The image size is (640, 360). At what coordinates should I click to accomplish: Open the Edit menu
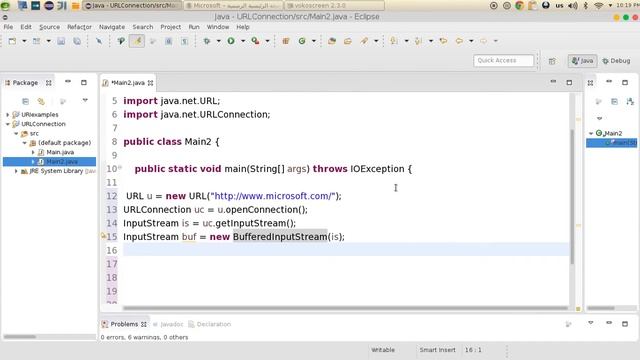26,27
